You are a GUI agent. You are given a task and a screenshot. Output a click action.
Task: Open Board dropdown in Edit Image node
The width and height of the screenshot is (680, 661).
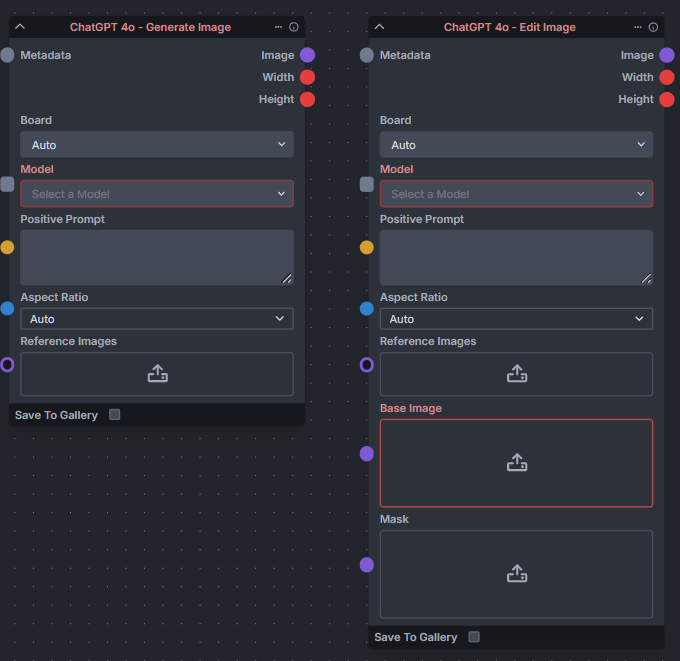tap(517, 144)
